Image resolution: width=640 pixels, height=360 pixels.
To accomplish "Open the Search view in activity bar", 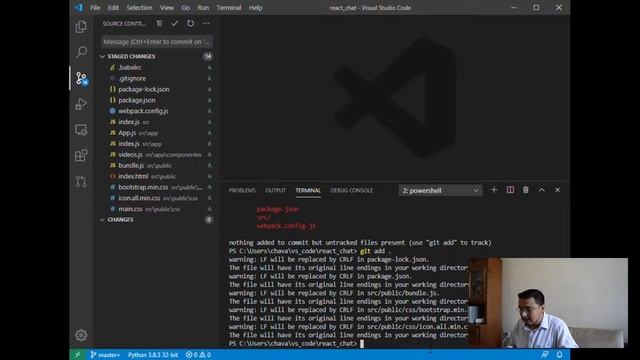I will point(81,52).
